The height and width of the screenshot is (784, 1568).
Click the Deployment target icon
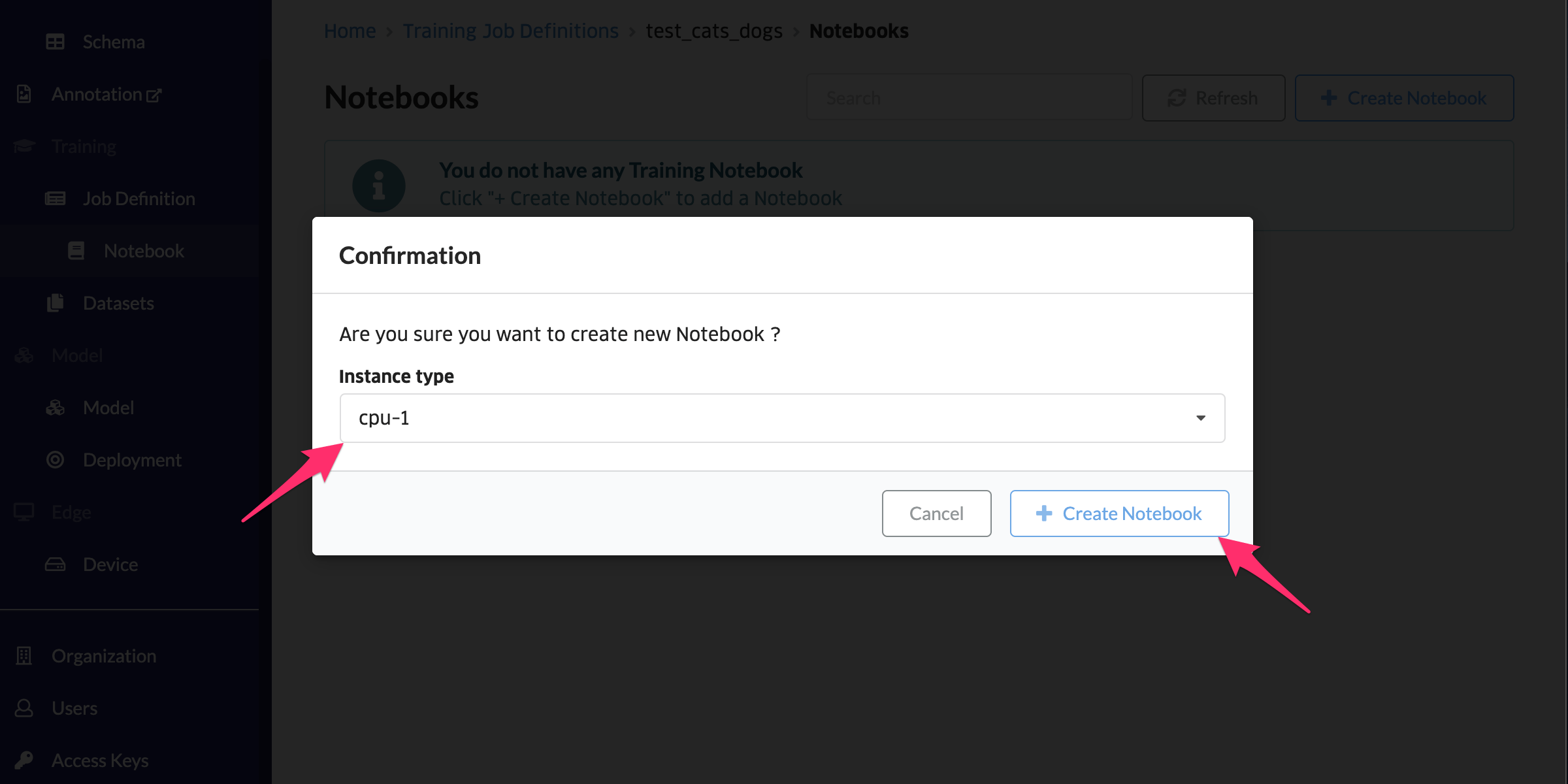click(55, 460)
